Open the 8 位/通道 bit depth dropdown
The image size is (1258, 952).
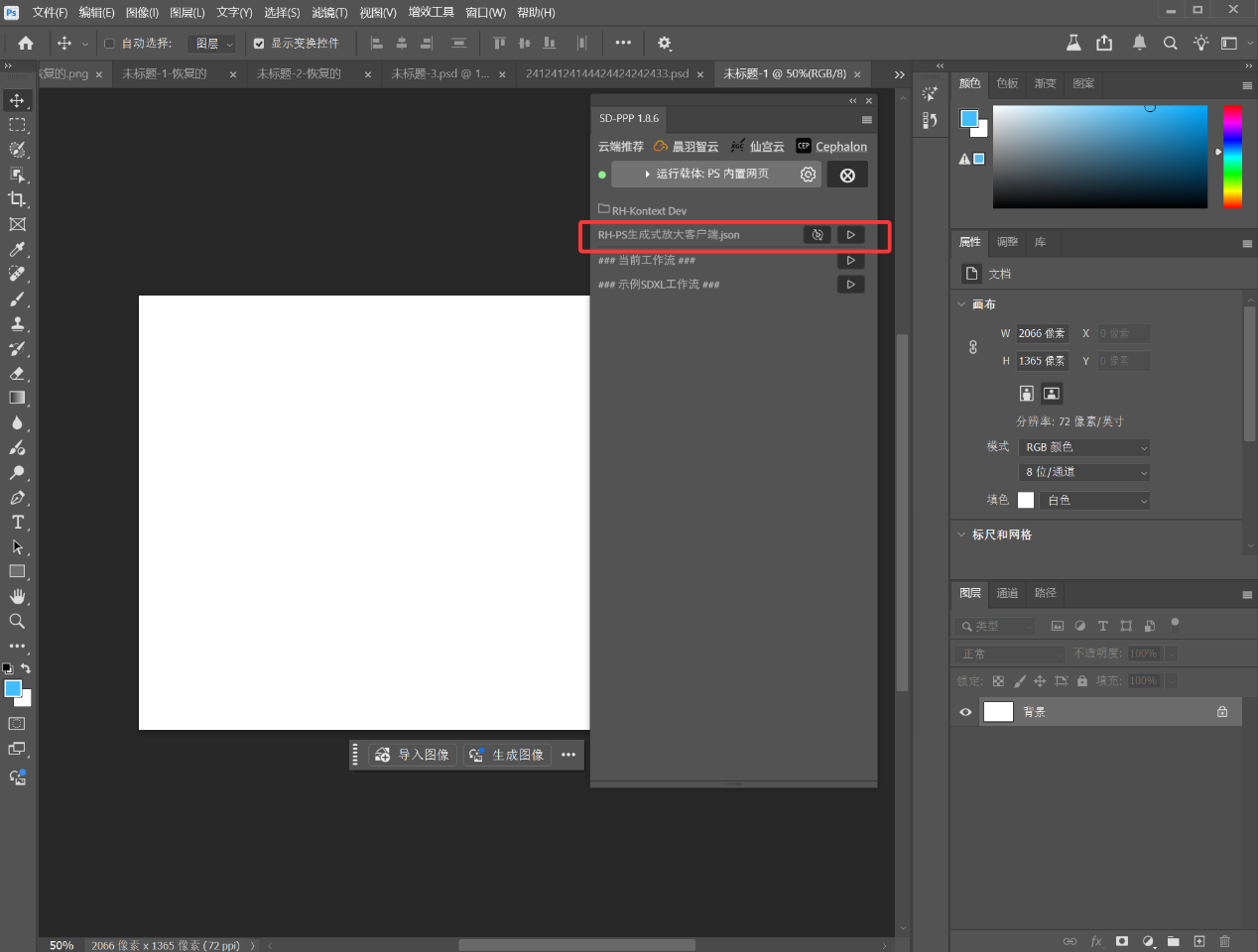click(x=1085, y=472)
